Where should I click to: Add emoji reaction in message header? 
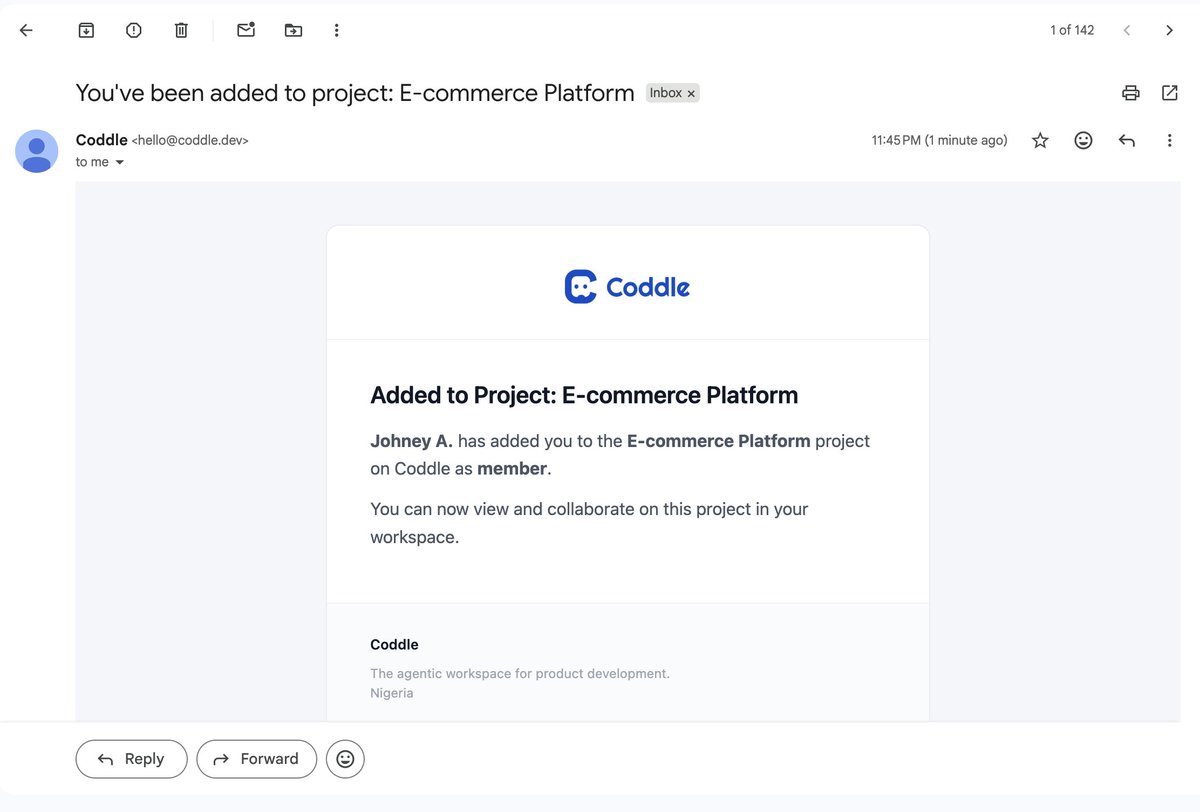point(1083,141)
